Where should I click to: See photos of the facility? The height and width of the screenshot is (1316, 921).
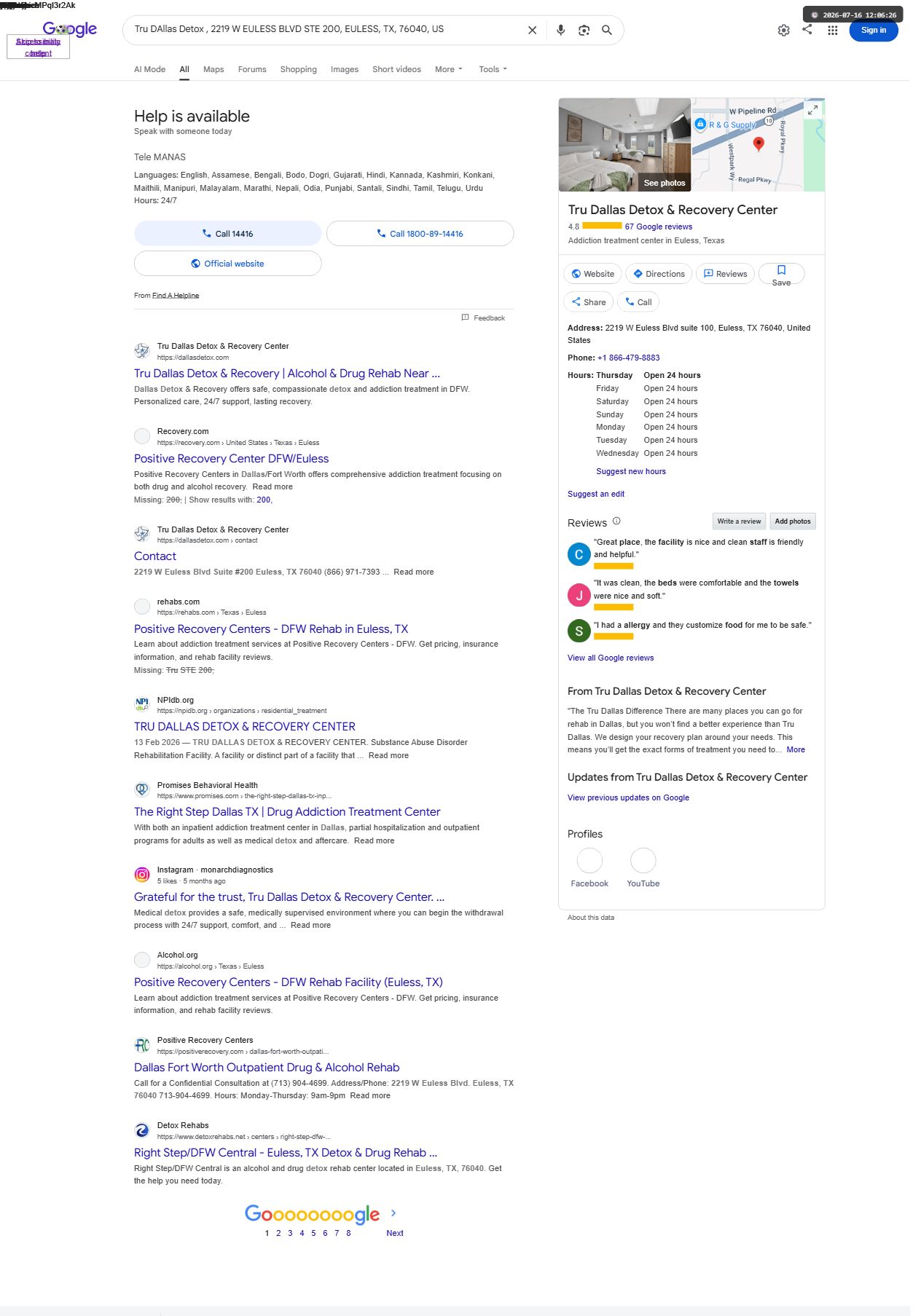point(665,184)
